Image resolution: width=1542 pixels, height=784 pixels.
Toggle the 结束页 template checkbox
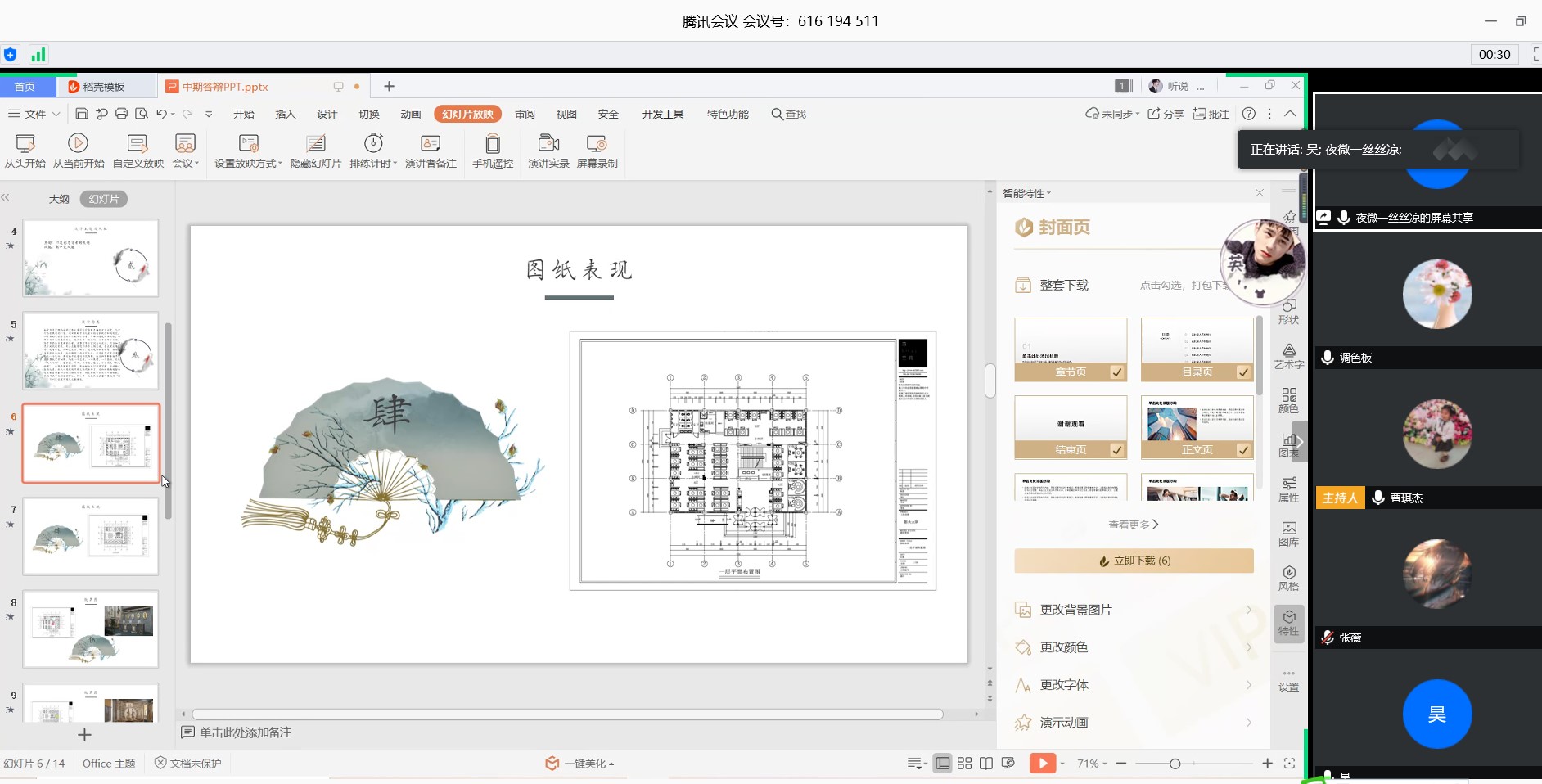click(1116, 450)
